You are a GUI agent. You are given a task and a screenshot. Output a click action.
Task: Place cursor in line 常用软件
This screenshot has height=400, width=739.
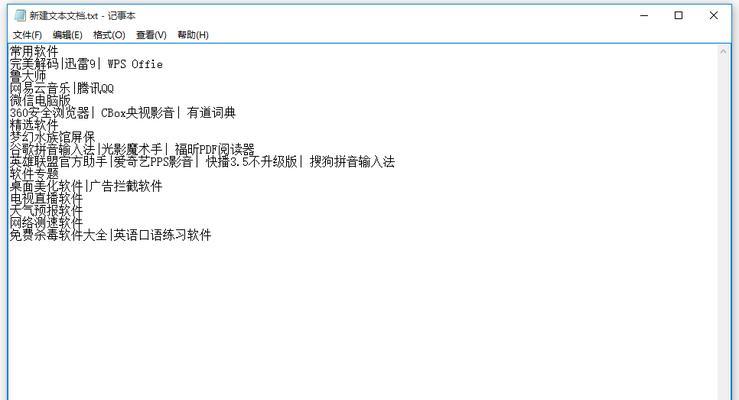click(x=34, y=51)
